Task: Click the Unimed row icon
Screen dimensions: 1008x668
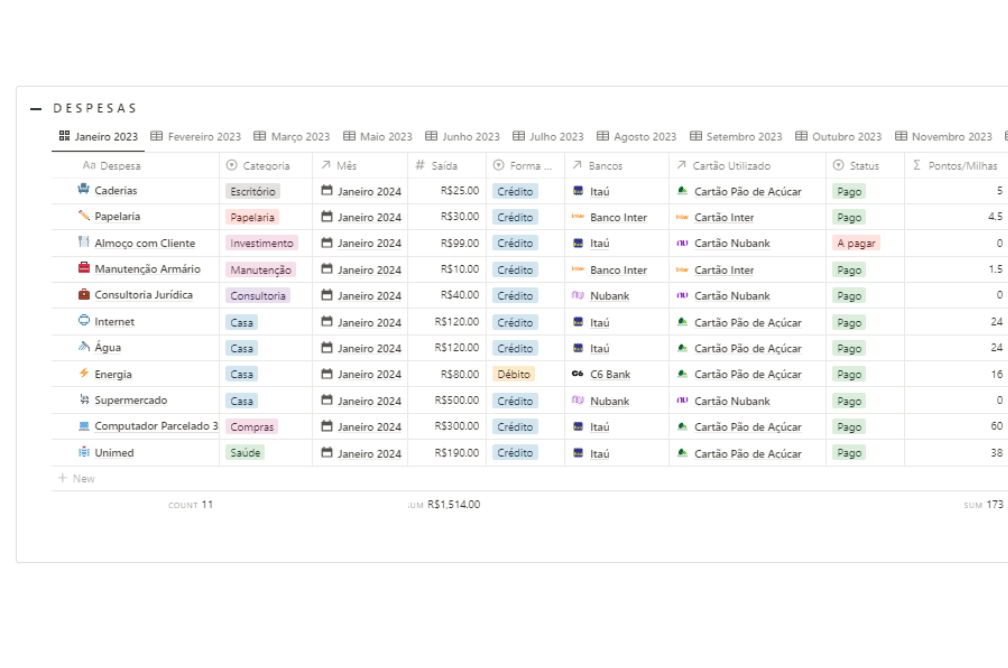Action: (84, 453)
